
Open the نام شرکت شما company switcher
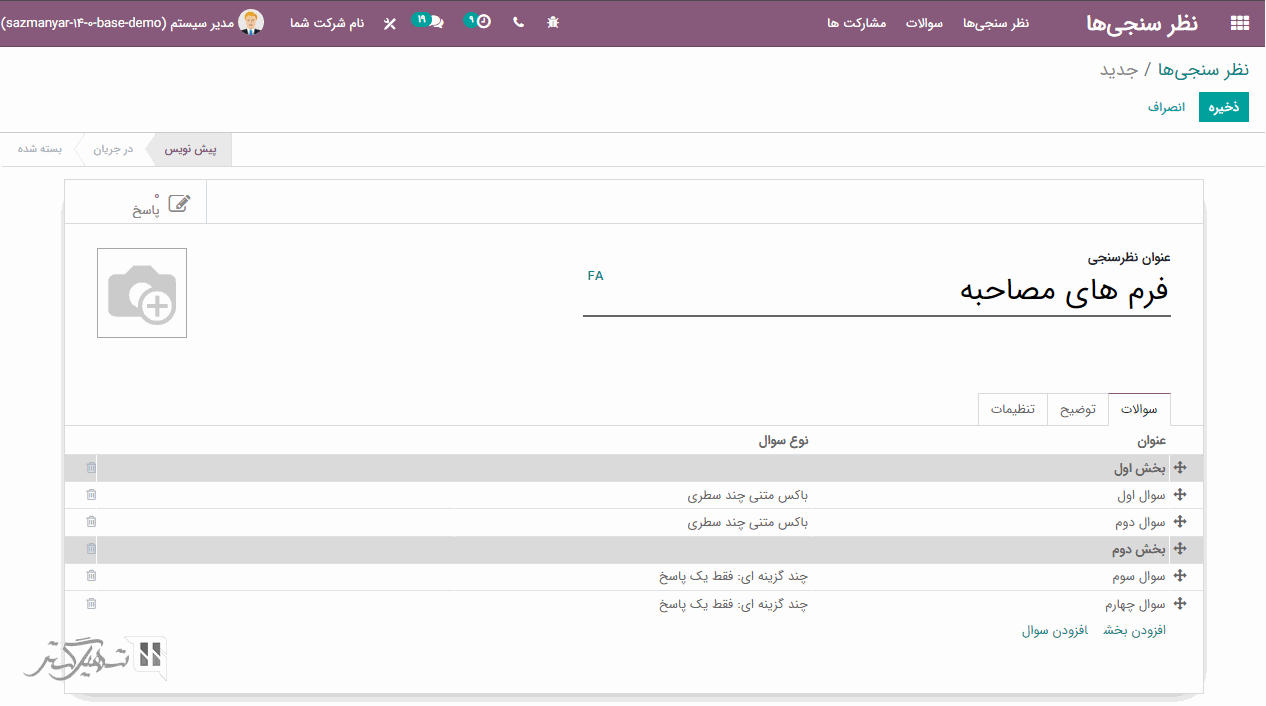pyautogui.click(x=327, y=22)
